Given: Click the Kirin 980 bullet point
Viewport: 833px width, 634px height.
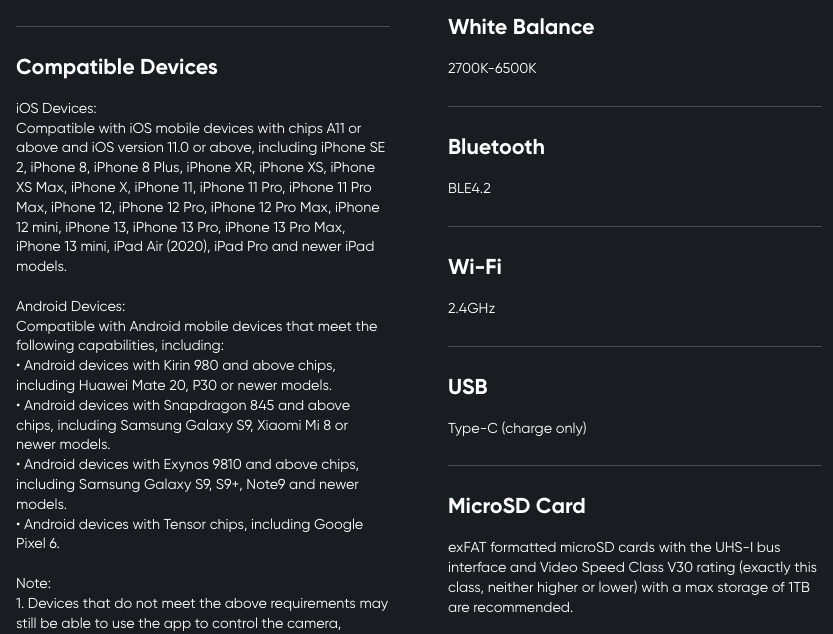Looking at the screenshot, I should pyautogui.click(x=175, y=375).
